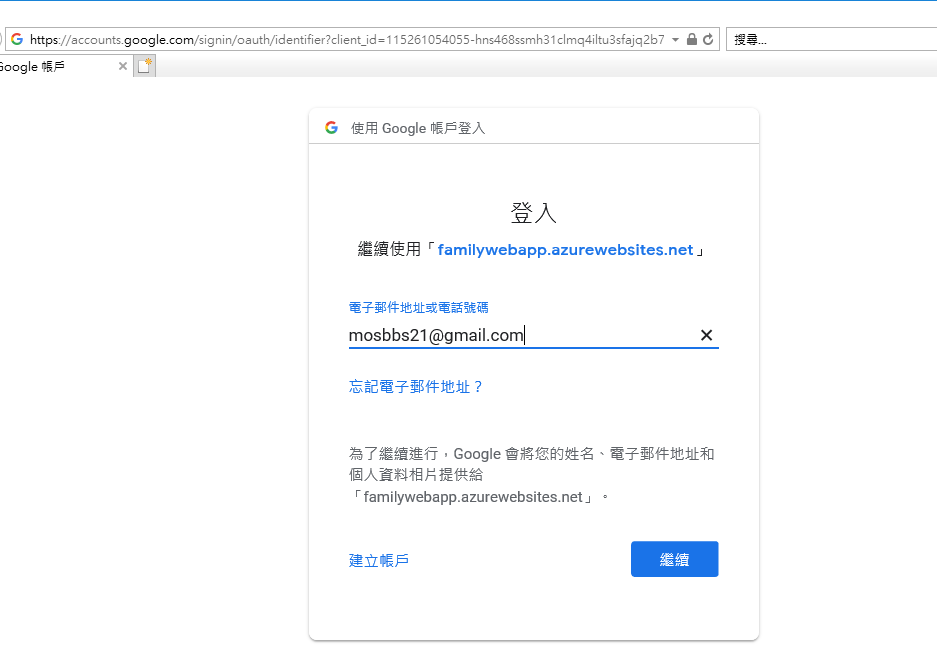The image size is (937, 648).
Task: Click the 登入 heading text
Action: (x=534, y=213)
